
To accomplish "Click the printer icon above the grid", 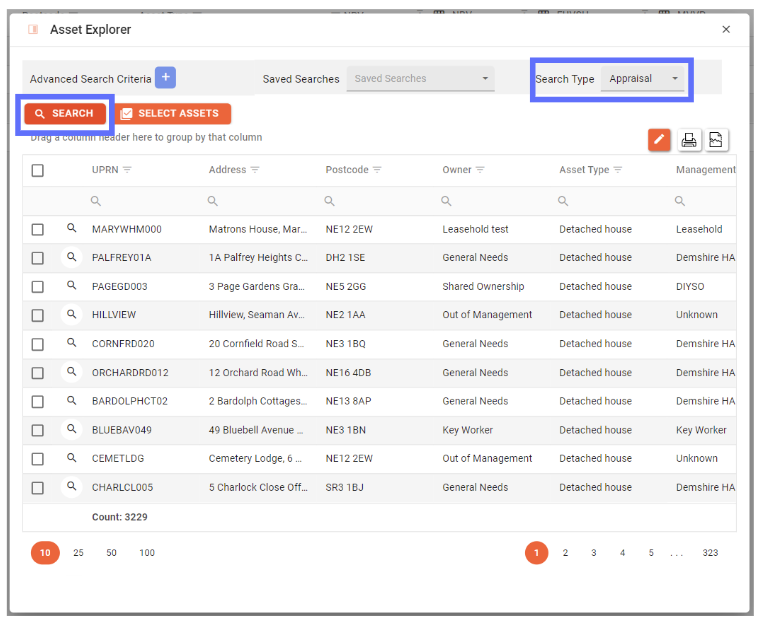I will 689,140.
